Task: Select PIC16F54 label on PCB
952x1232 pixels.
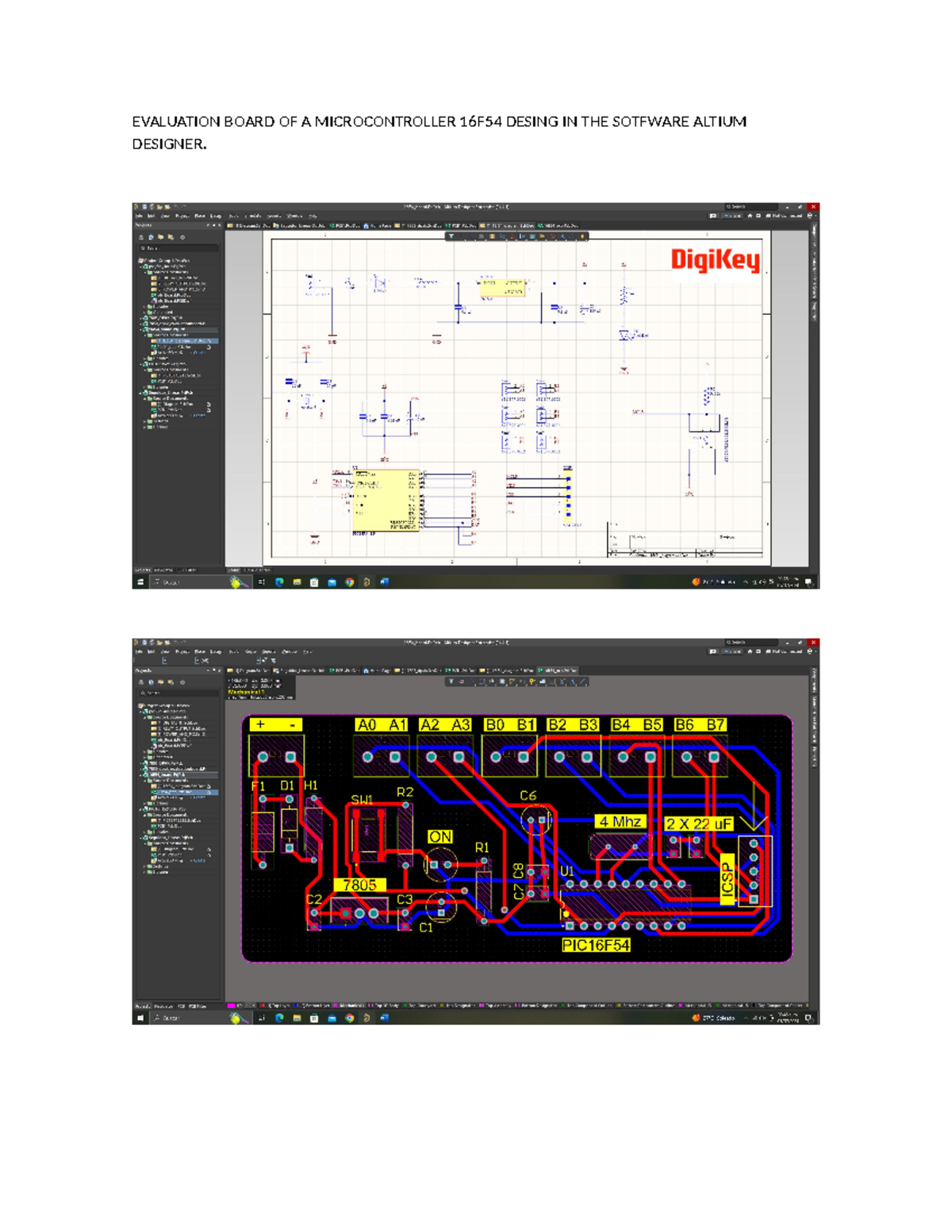Action: [596, 945]
